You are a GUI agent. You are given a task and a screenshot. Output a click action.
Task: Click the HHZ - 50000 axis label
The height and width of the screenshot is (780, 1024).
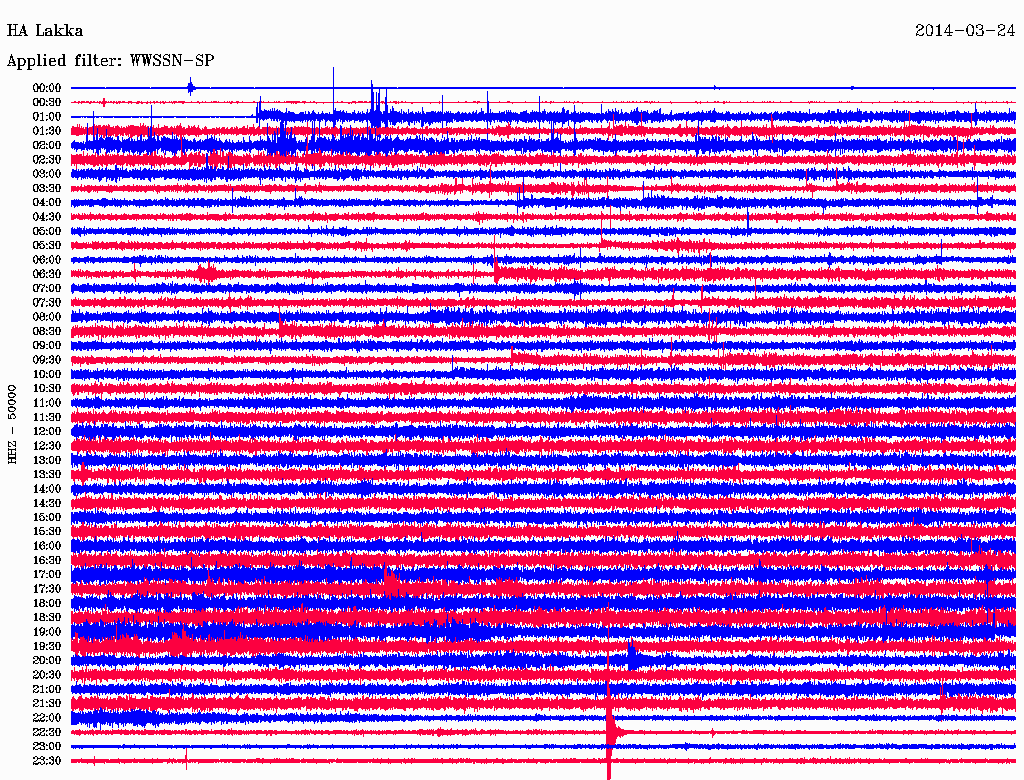tap(12, 425)
